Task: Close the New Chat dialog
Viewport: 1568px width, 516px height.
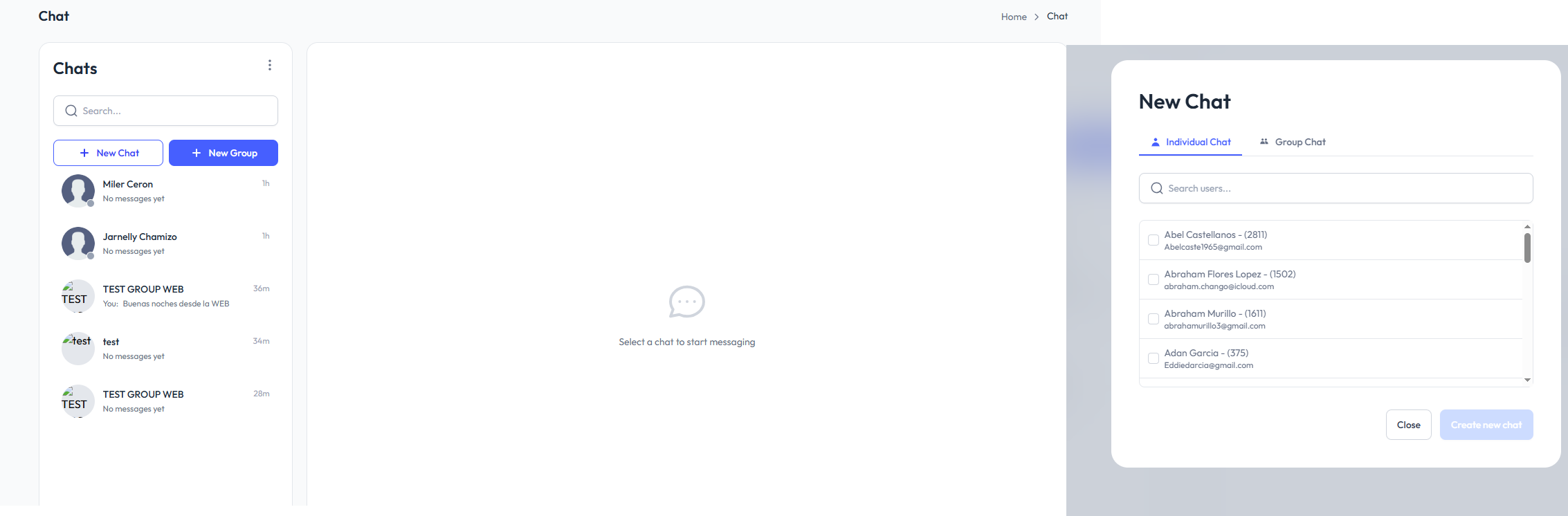Action: [x=1408, y=425]
